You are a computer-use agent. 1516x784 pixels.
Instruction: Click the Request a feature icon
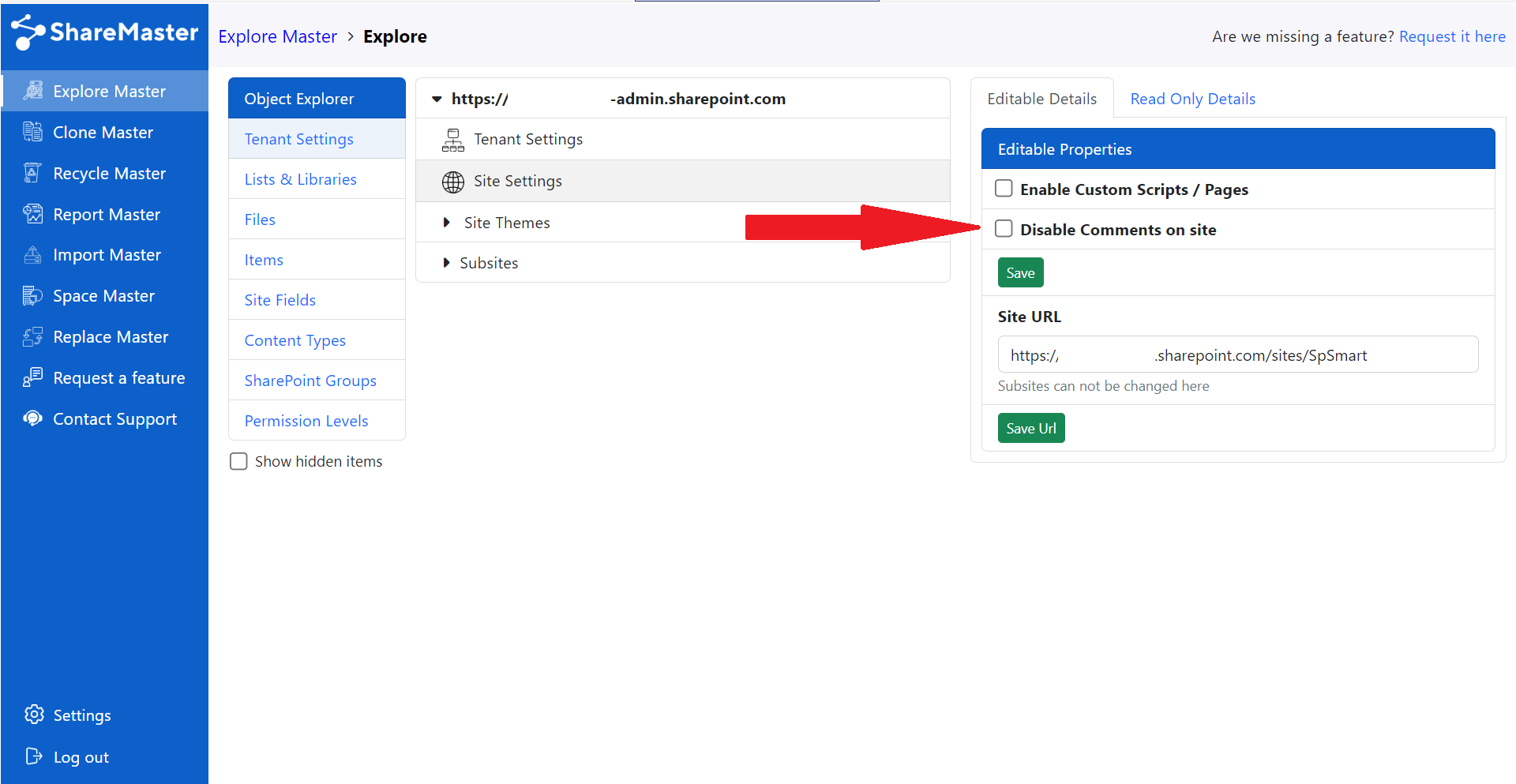point(33,377)
